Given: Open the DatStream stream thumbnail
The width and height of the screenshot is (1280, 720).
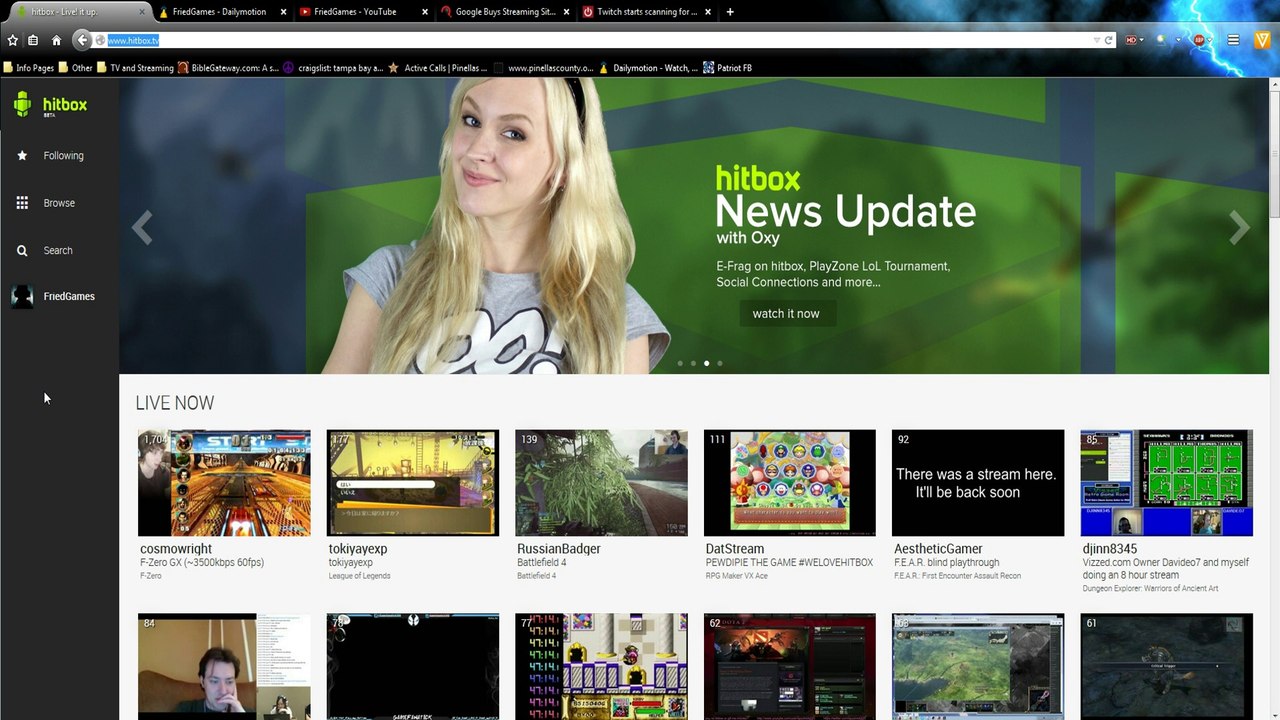Looking at the screenshot, I should tap(790, 483).
